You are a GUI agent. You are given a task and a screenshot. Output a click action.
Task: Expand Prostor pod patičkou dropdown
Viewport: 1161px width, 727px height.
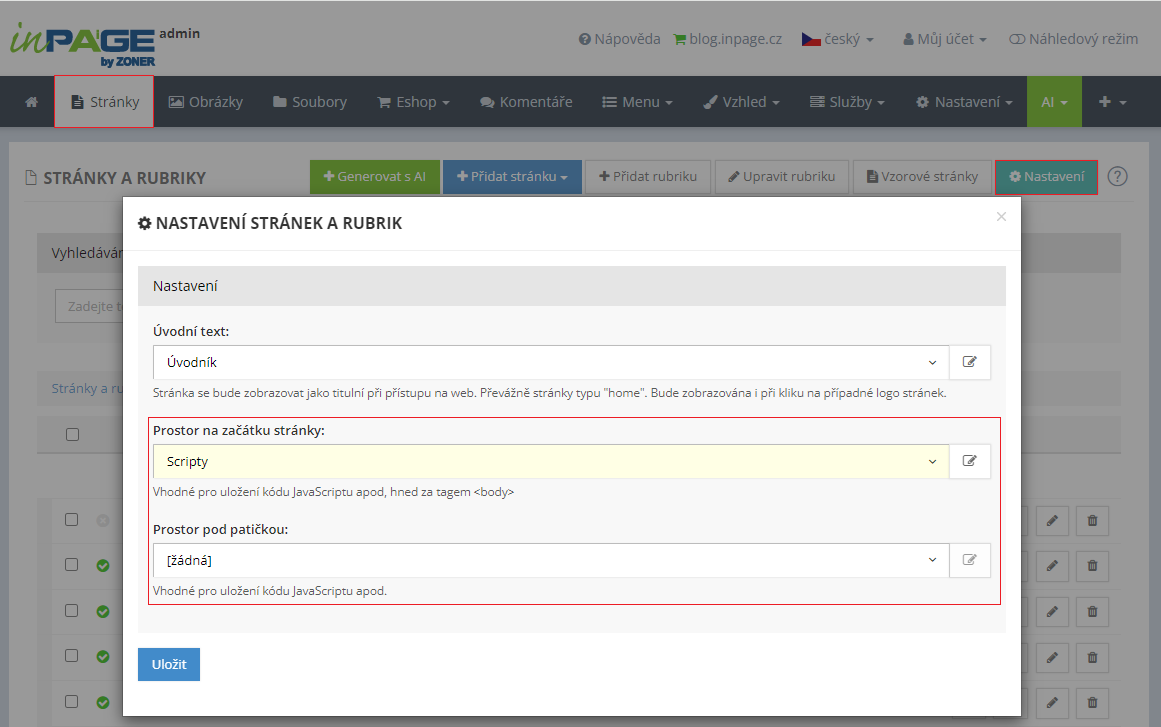pyautogui.click(x=550, y=560)
